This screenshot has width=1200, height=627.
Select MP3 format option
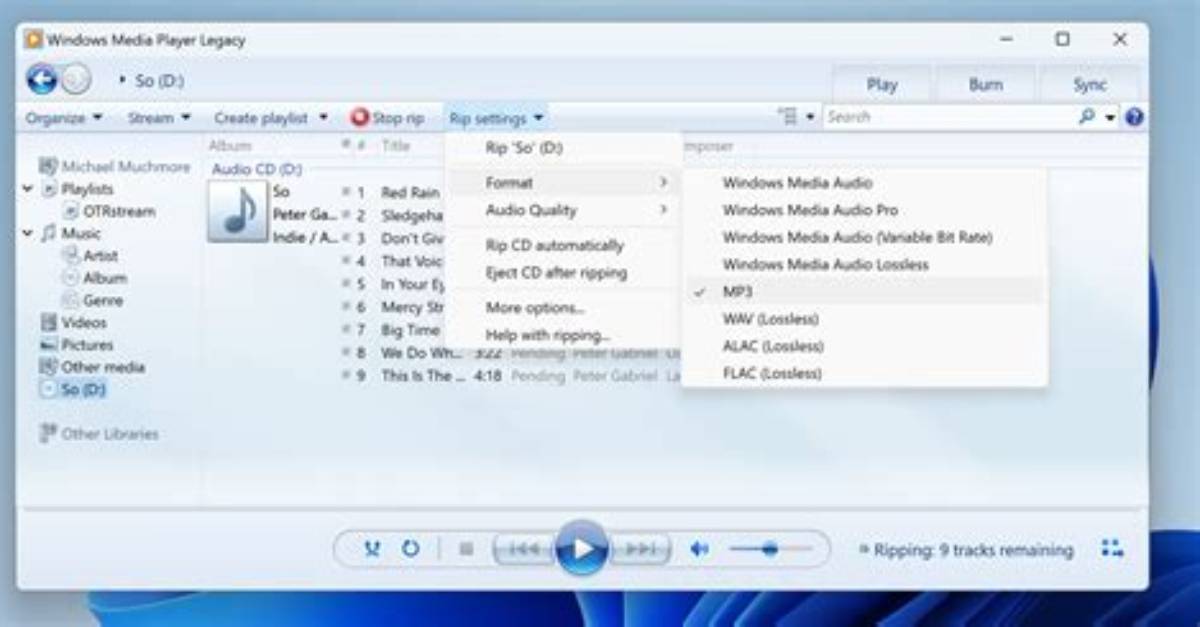tap(865, 292)
